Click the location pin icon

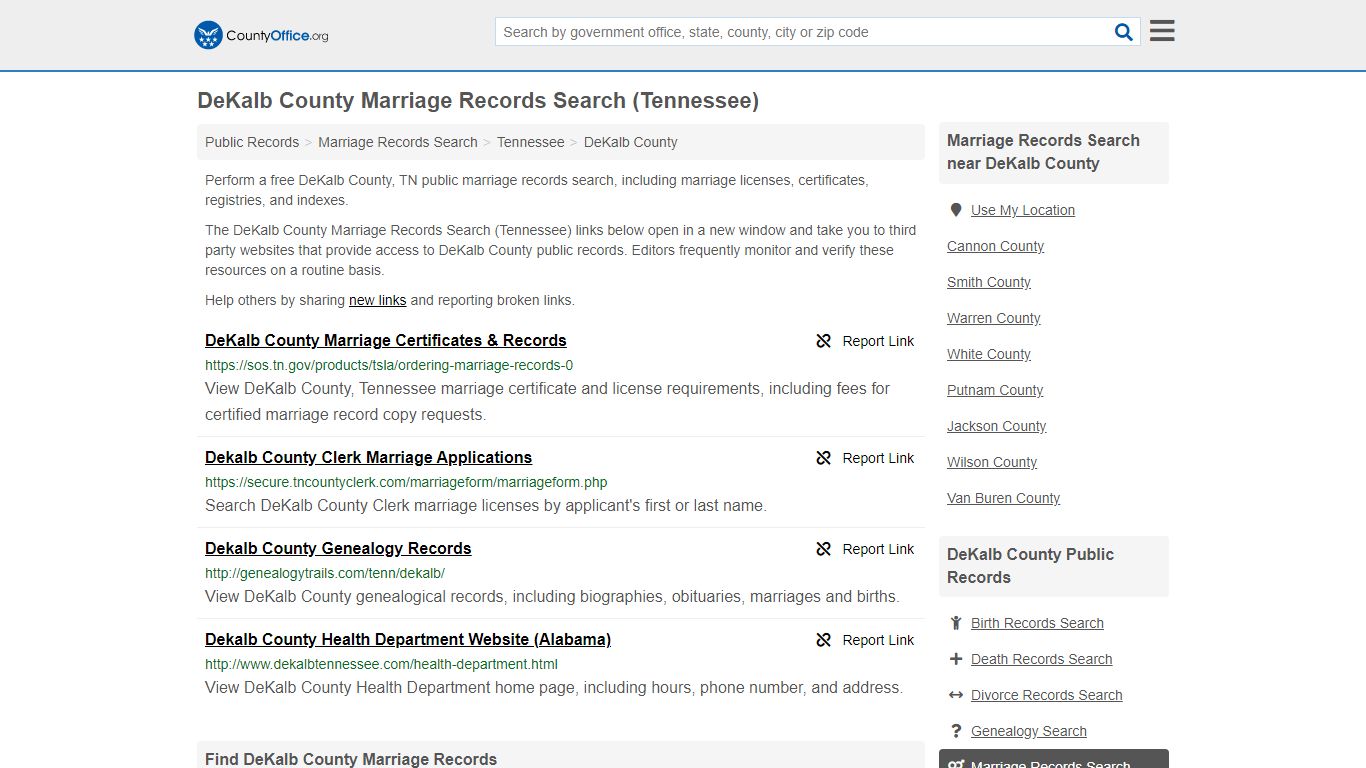(x=956, y=210)
